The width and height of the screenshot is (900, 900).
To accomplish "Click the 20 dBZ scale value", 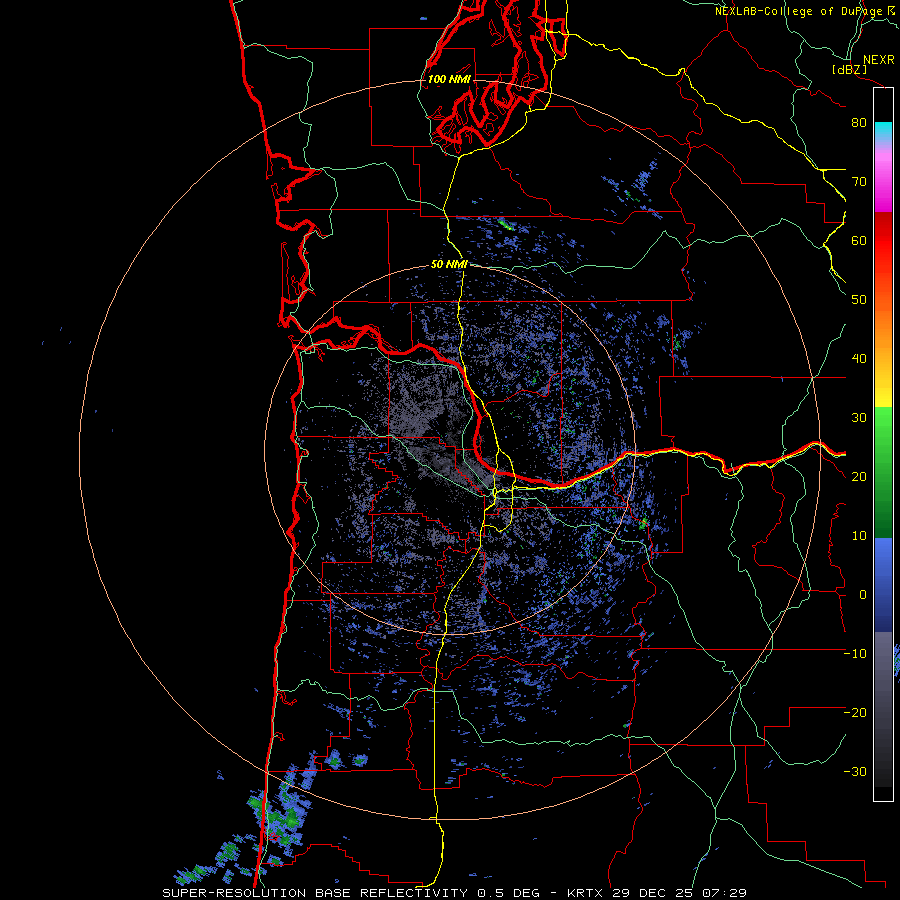I will click(859, 477).
